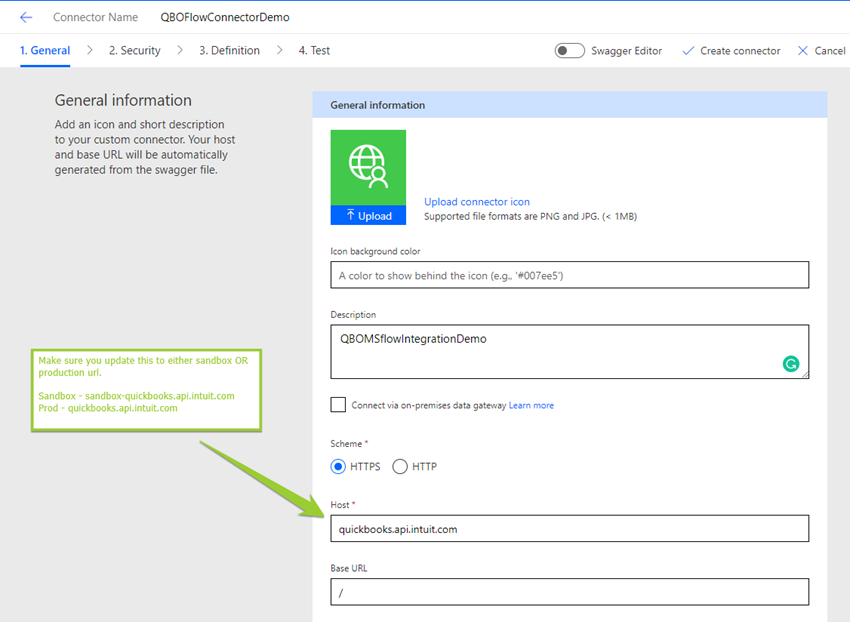The width and height of the screenshot is (850, 622).
Task: Switch to the 2. Security tab
Action: point(134,51)
